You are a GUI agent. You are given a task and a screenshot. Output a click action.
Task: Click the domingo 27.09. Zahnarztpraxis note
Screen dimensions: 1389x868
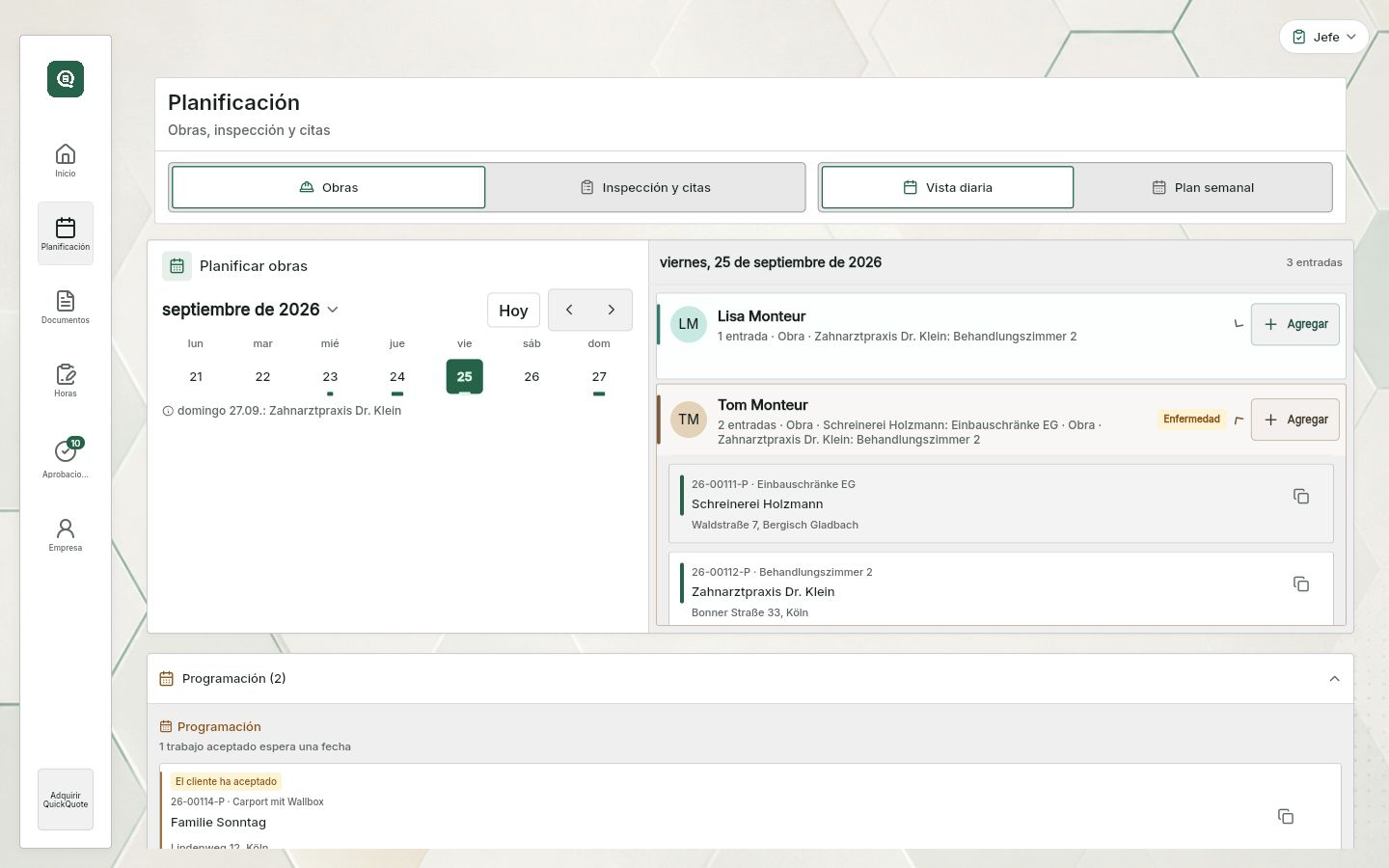(x=282, y=411)
